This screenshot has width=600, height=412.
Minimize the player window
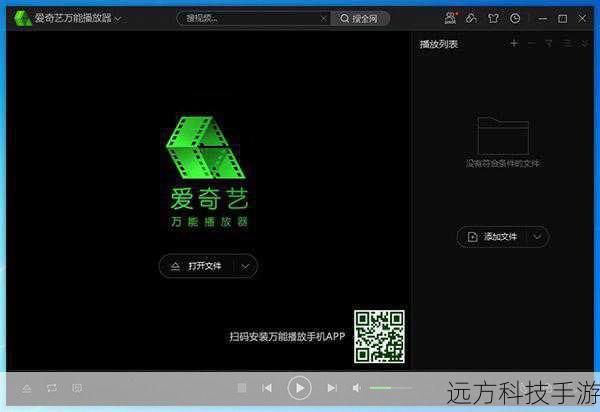543,18
